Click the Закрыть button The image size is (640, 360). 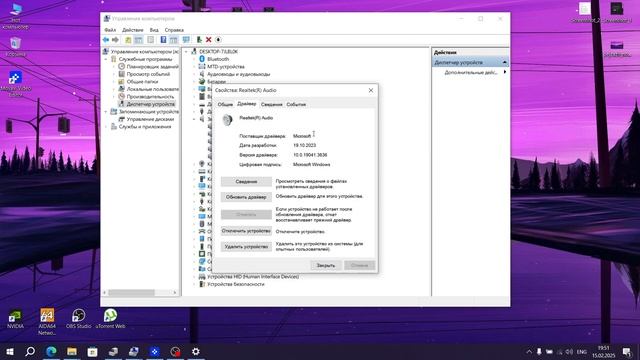coord(326,265)
